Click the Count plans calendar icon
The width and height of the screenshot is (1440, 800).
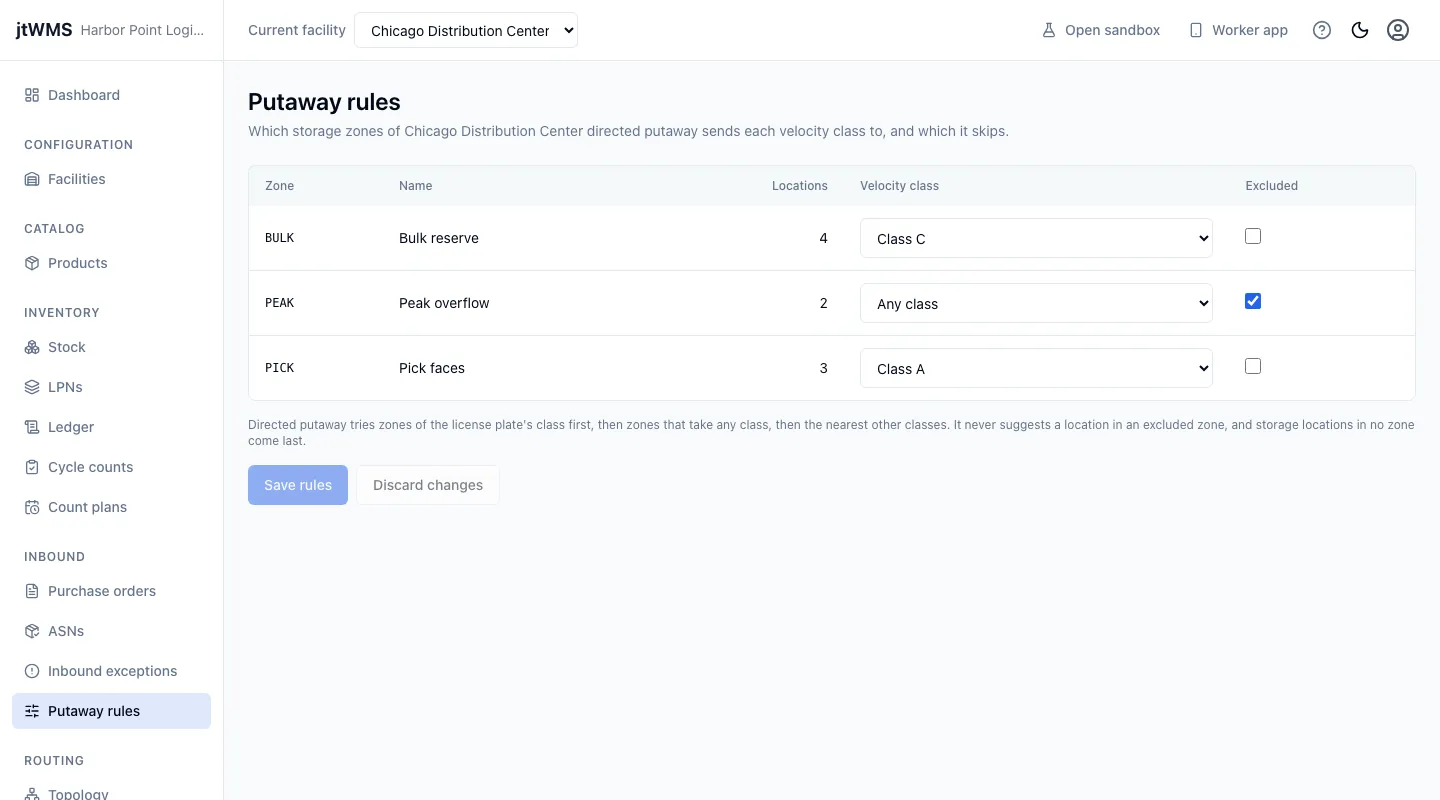coord(32,507)
